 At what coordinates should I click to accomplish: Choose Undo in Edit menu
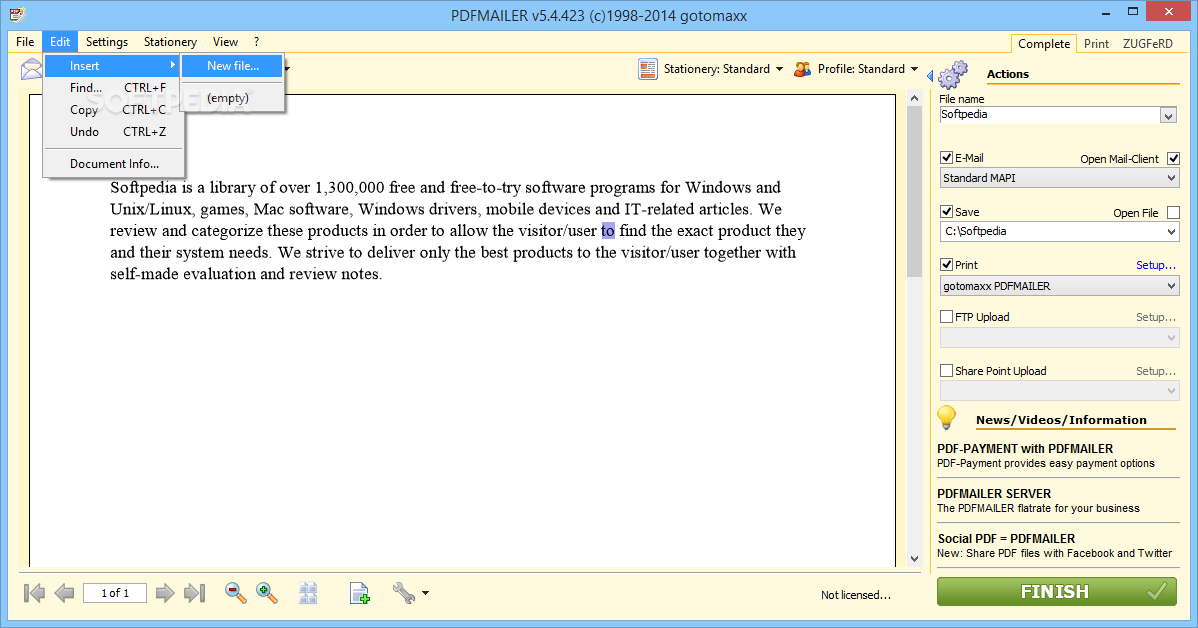(113, 132)
